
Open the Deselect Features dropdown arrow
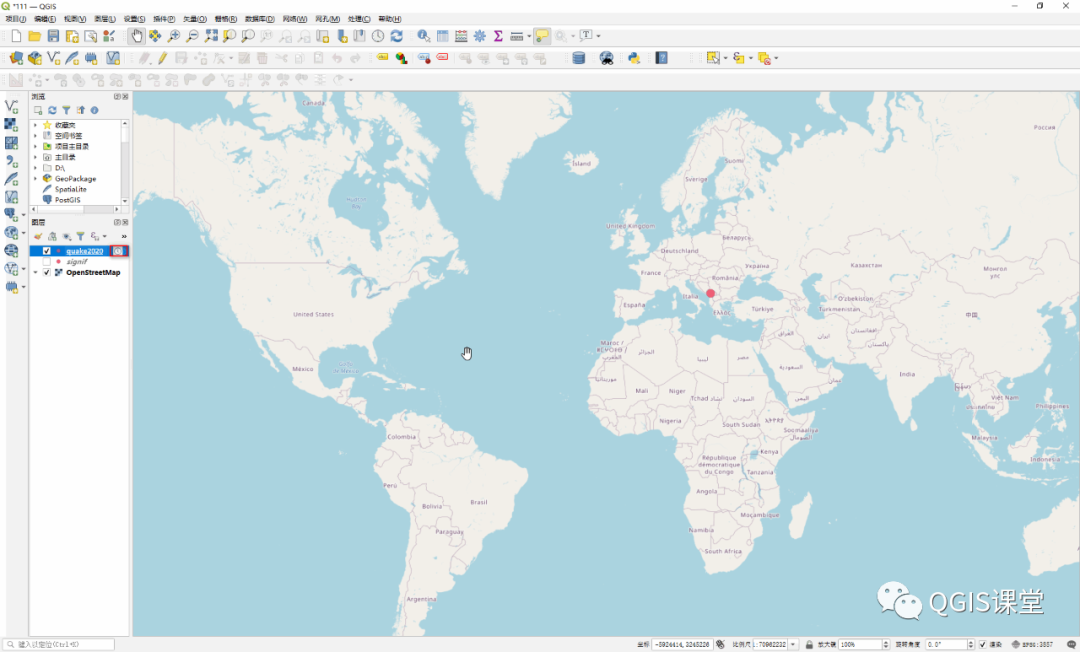(x=776, y=58)
